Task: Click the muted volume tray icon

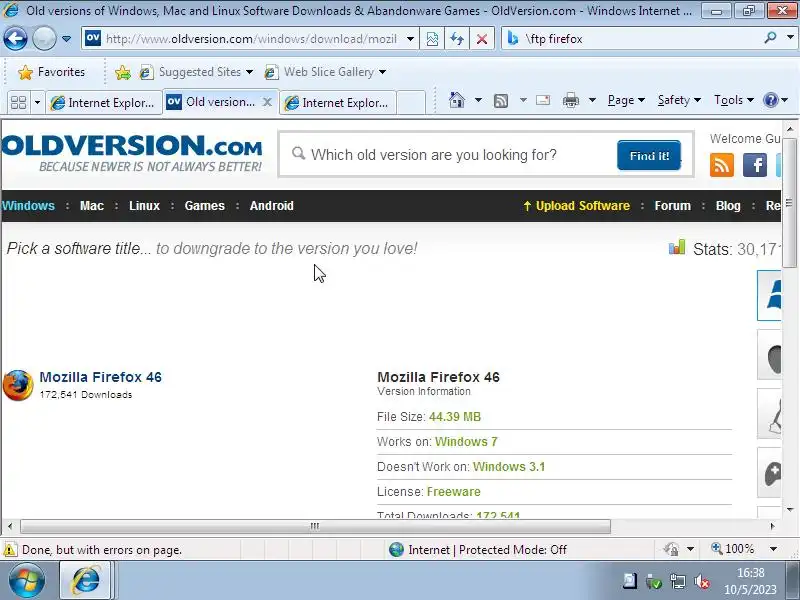Action: tap(702, 581)
